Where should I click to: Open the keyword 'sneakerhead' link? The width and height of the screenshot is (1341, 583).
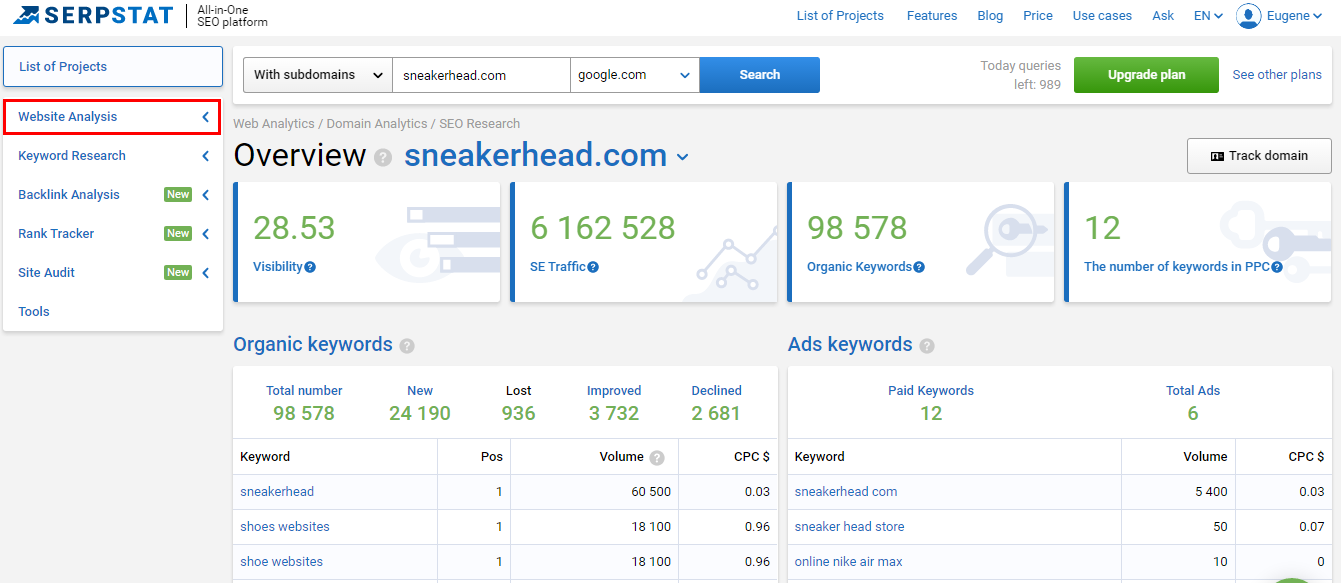[x=277, y=492]
